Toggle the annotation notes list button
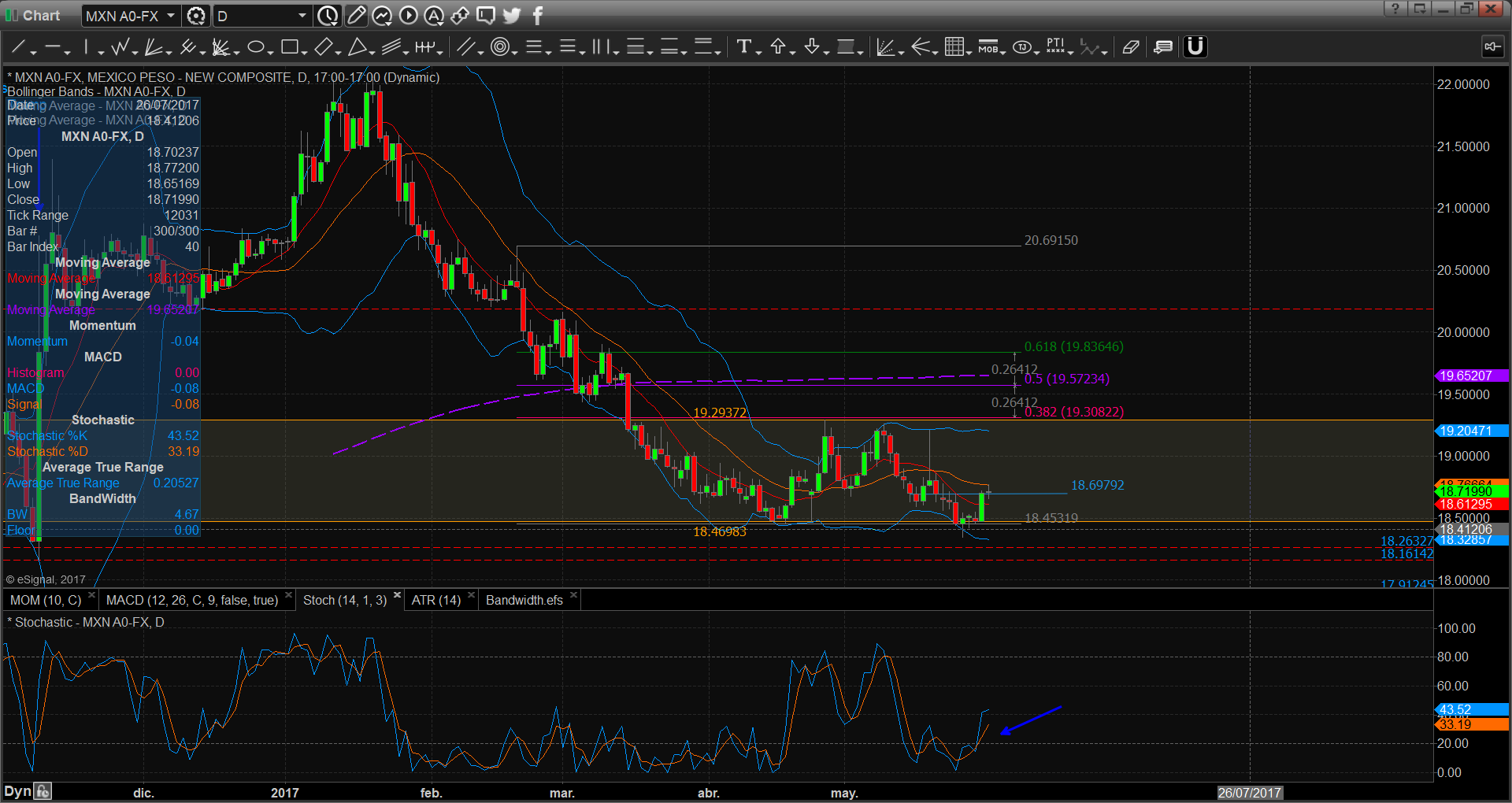Image resolution: width=1512 pixels, height=803 pixels. pyautogui.click(x=1163, y=47)
